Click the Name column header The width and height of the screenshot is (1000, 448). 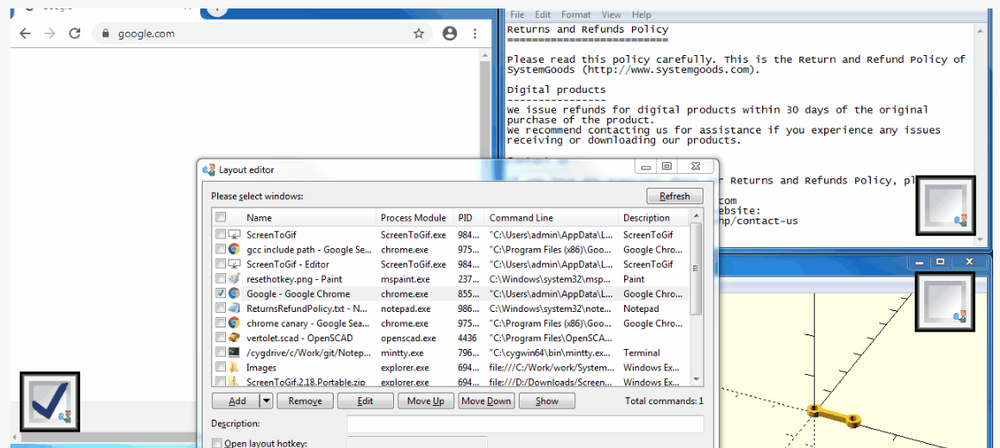(x=309, y=218)
